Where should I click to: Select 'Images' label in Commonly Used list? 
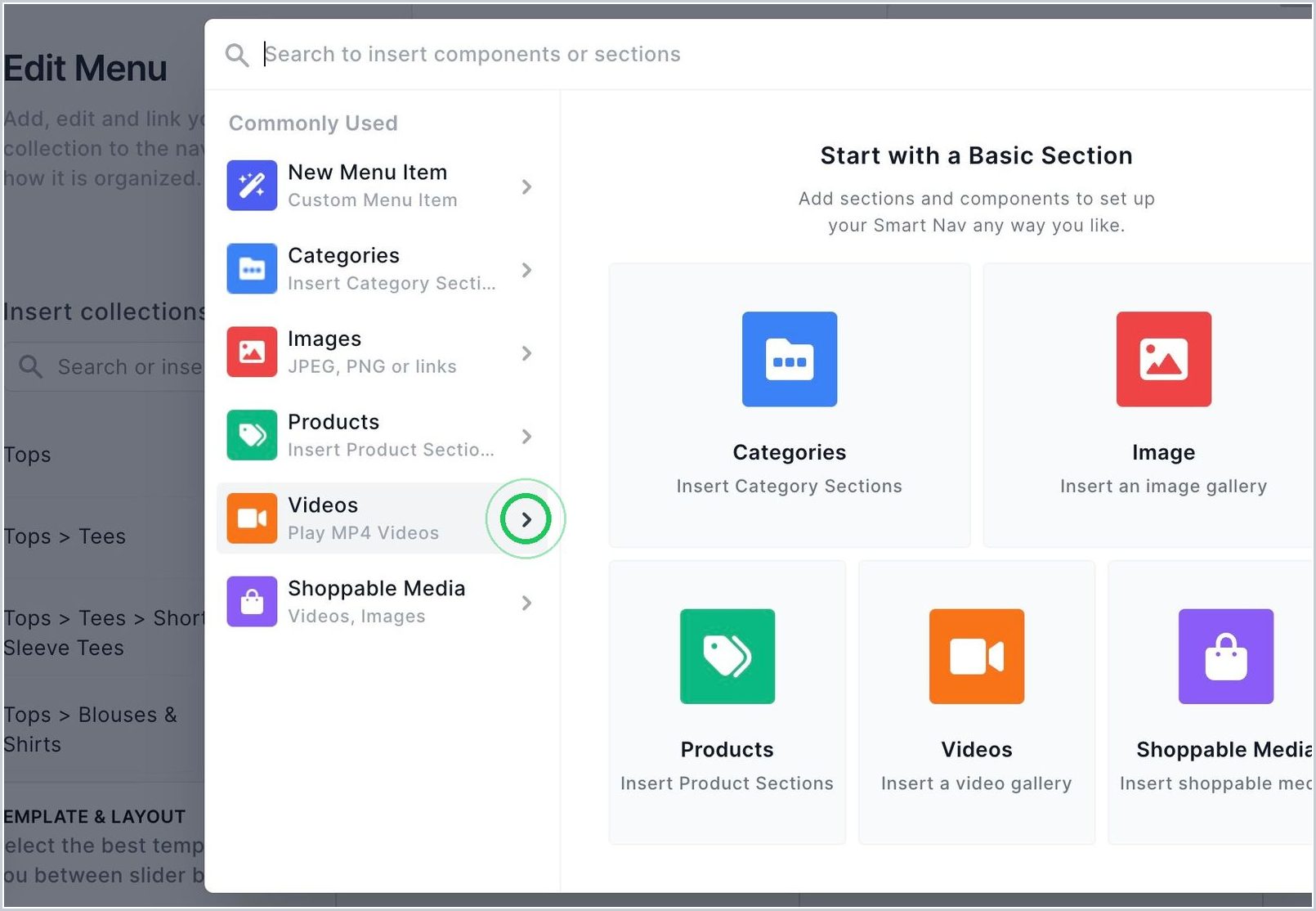pos(325,339)
